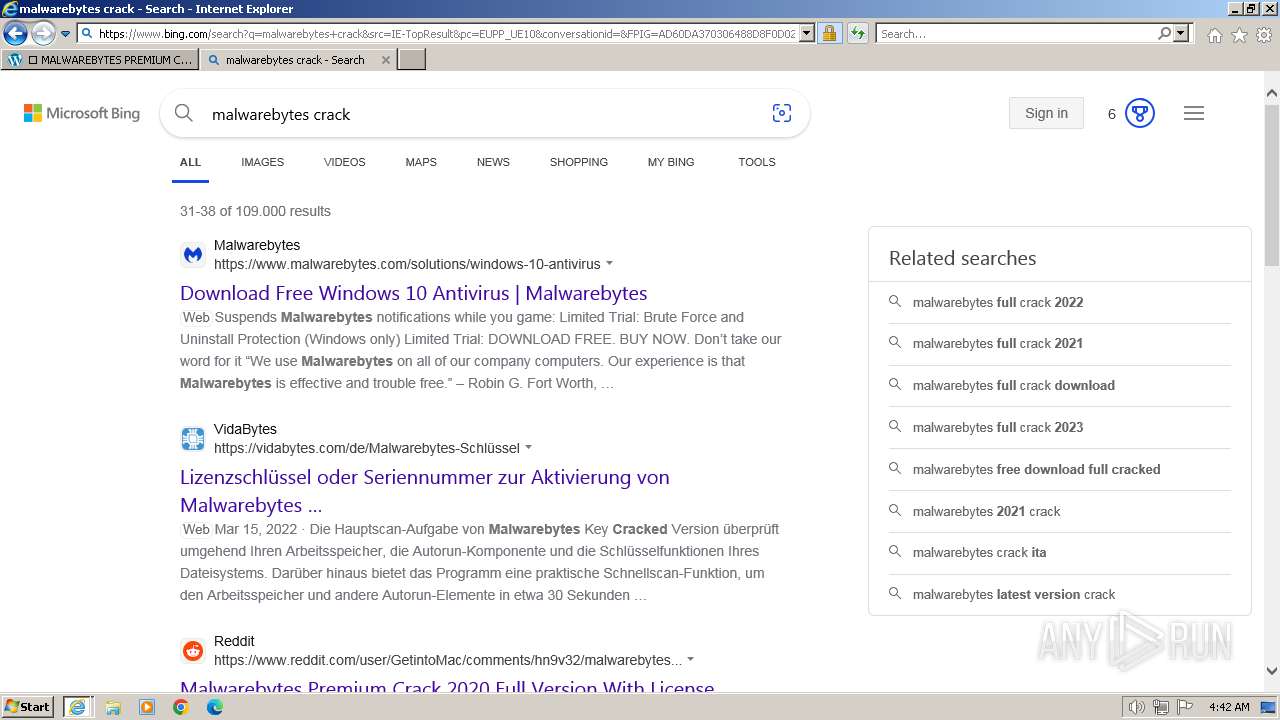Click the Reddit site favicon
The image size is (1280, 720).
(x=193, y=651)
